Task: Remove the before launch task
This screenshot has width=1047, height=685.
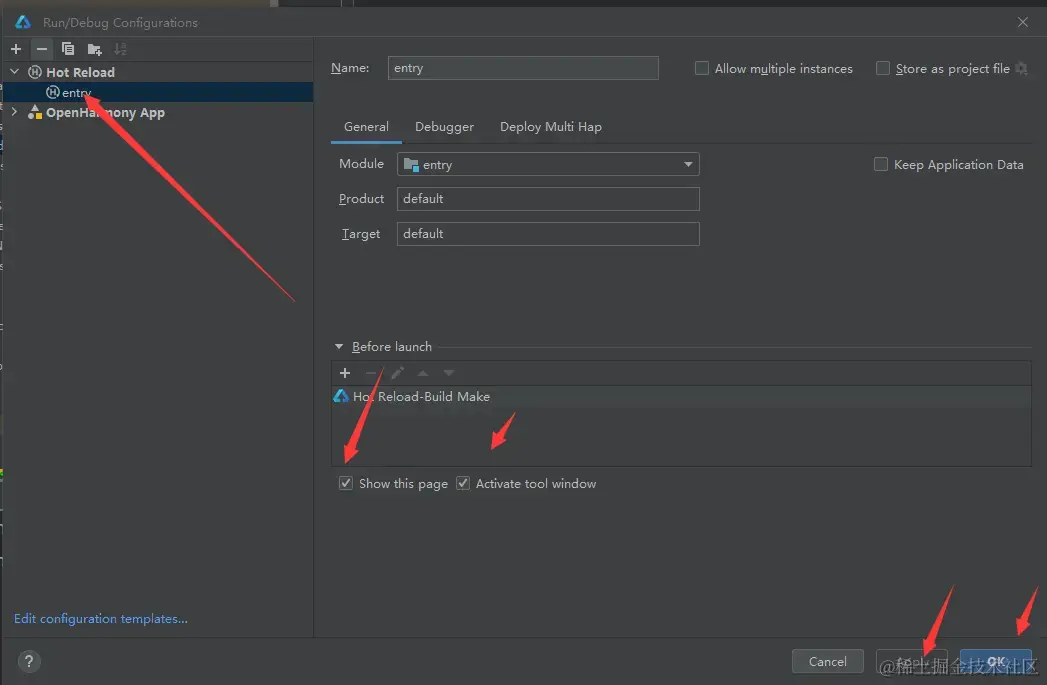Action: click(371, 373)
